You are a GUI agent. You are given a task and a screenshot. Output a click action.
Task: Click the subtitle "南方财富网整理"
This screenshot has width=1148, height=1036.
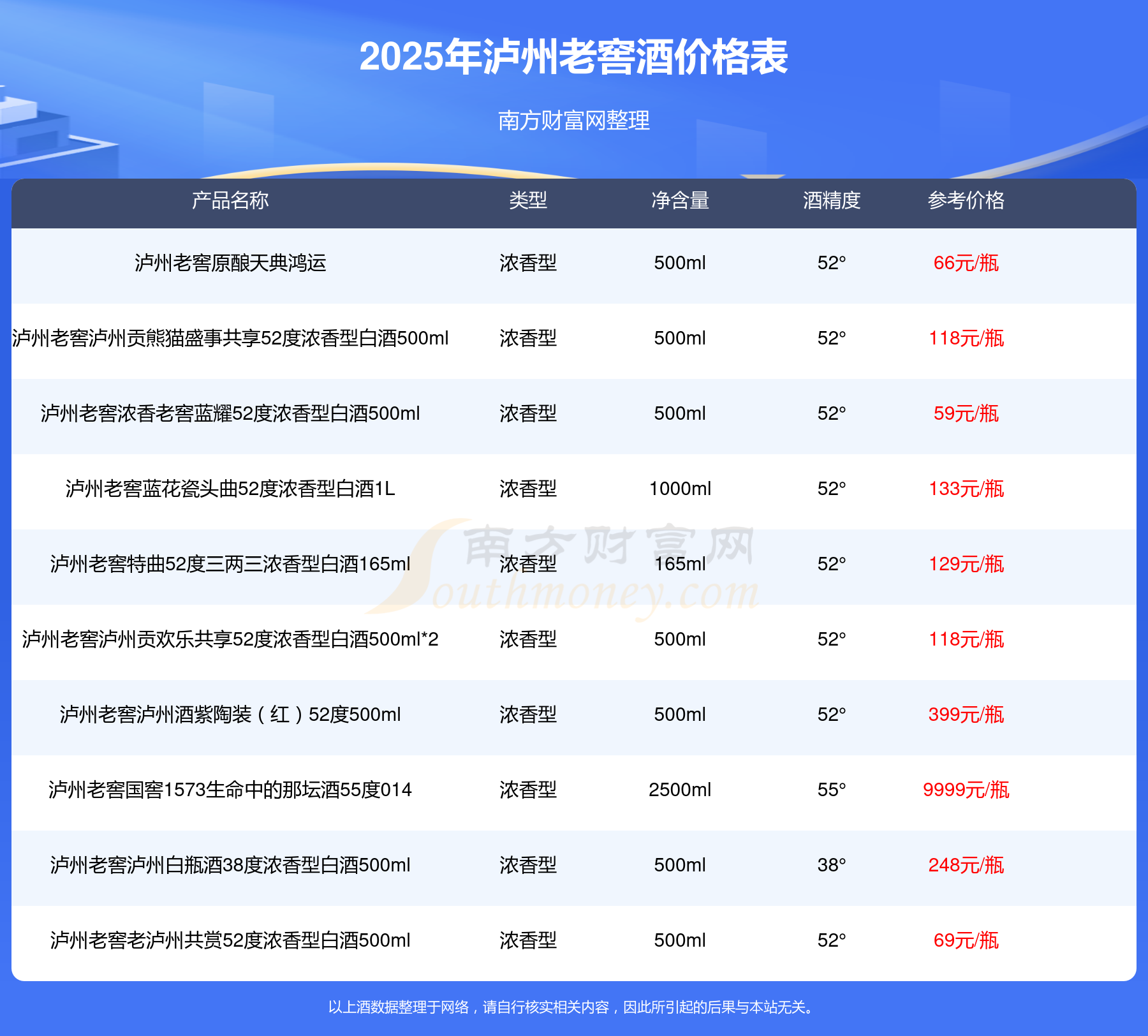574,121
